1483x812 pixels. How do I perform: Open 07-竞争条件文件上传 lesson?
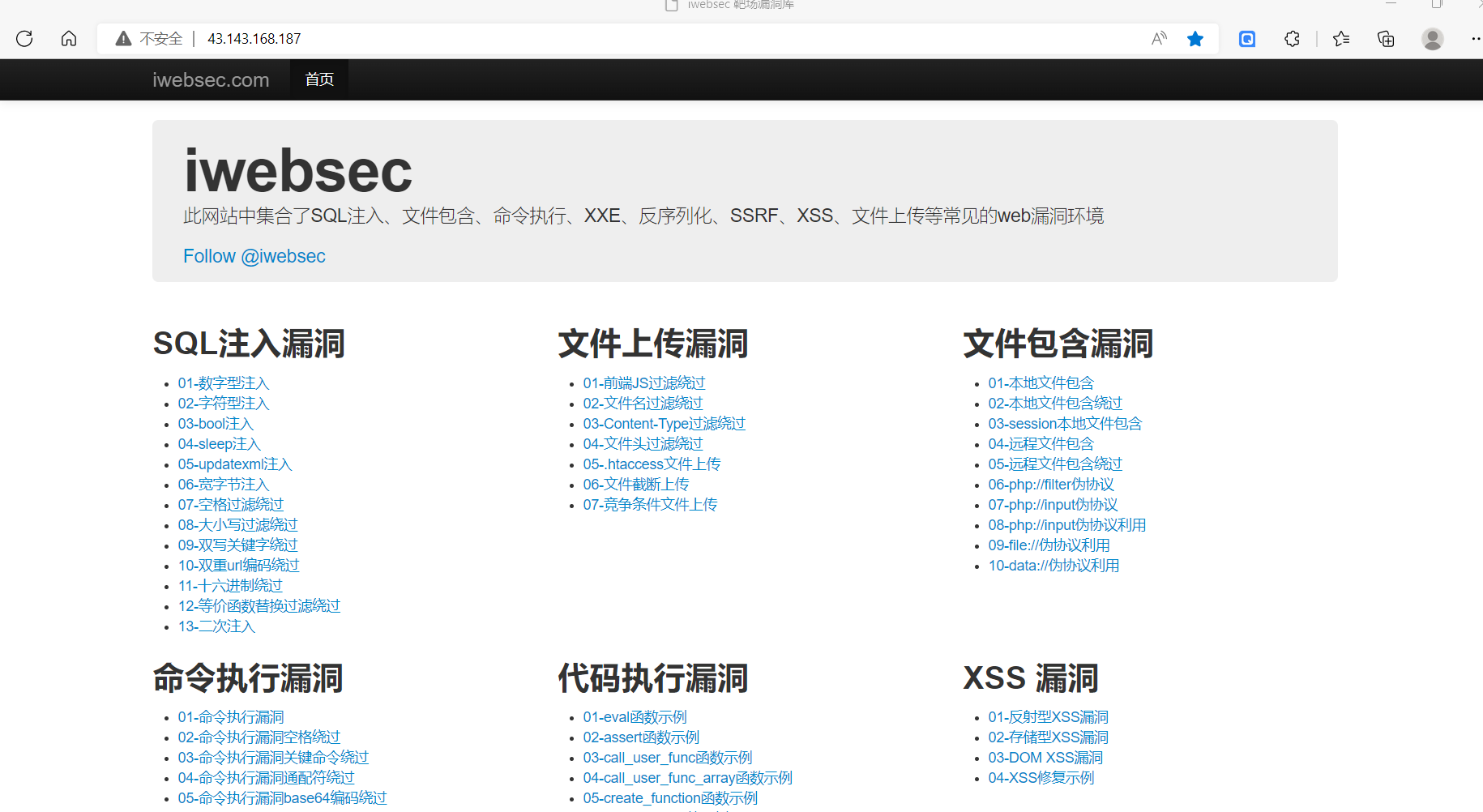tap(651, 505)
